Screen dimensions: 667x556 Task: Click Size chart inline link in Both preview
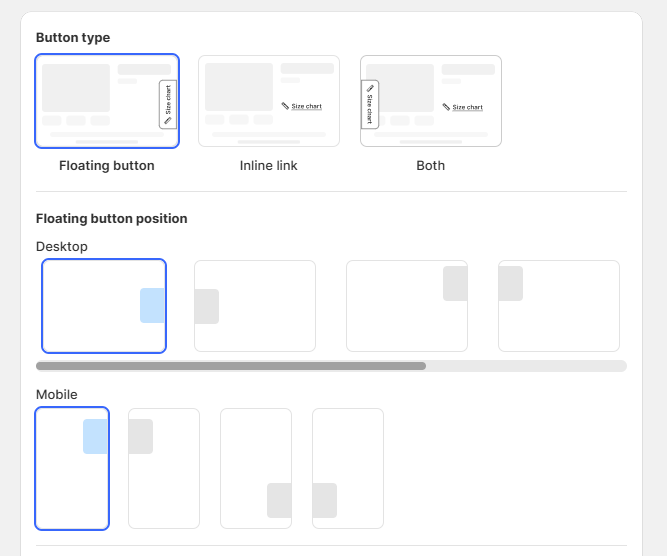462,107
